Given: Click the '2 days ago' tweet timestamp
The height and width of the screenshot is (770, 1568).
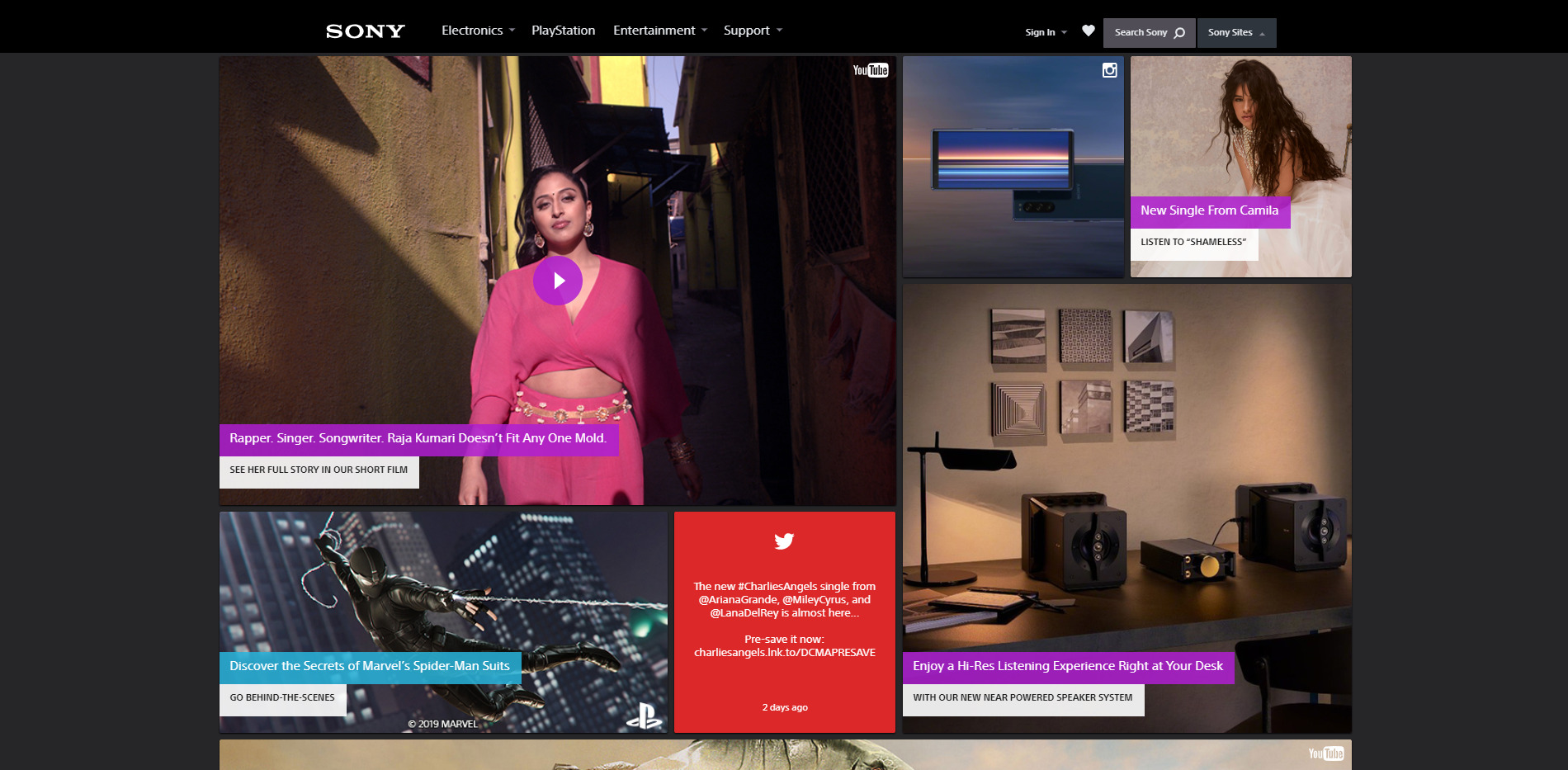Looking at the screenshot, I should pos(785,707).
